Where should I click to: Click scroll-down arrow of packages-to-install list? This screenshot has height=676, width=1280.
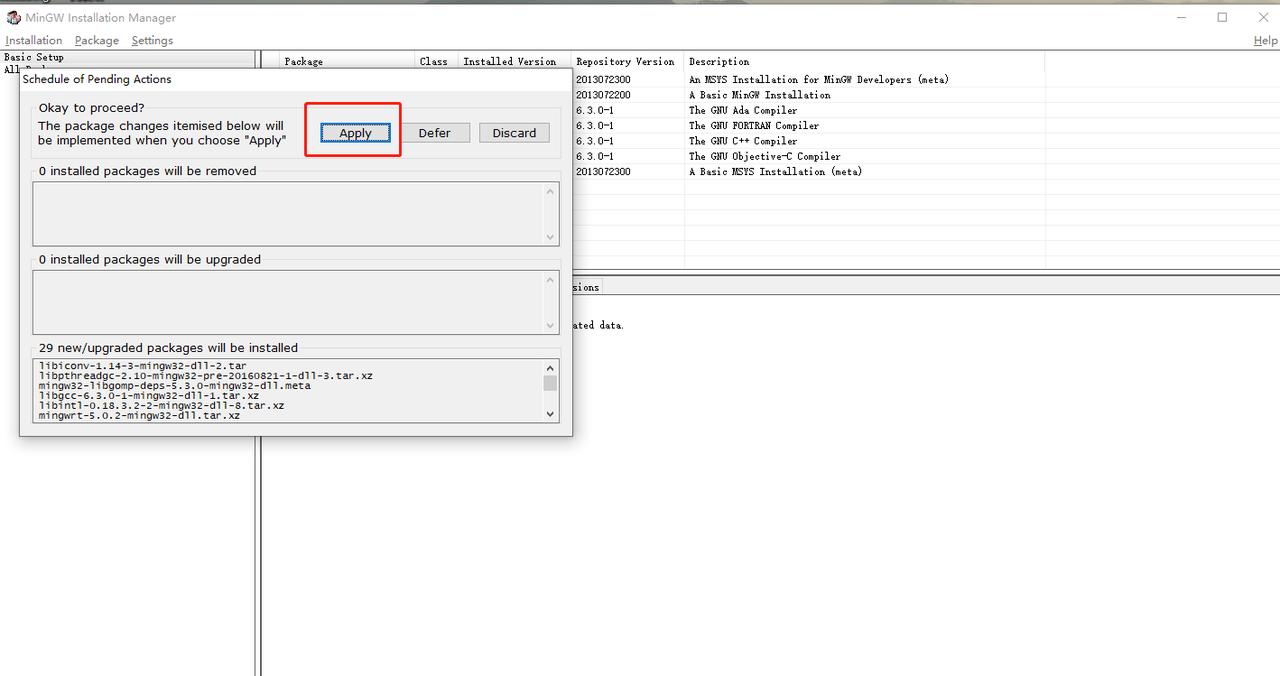pyautogui.click(x=550, y=414)
